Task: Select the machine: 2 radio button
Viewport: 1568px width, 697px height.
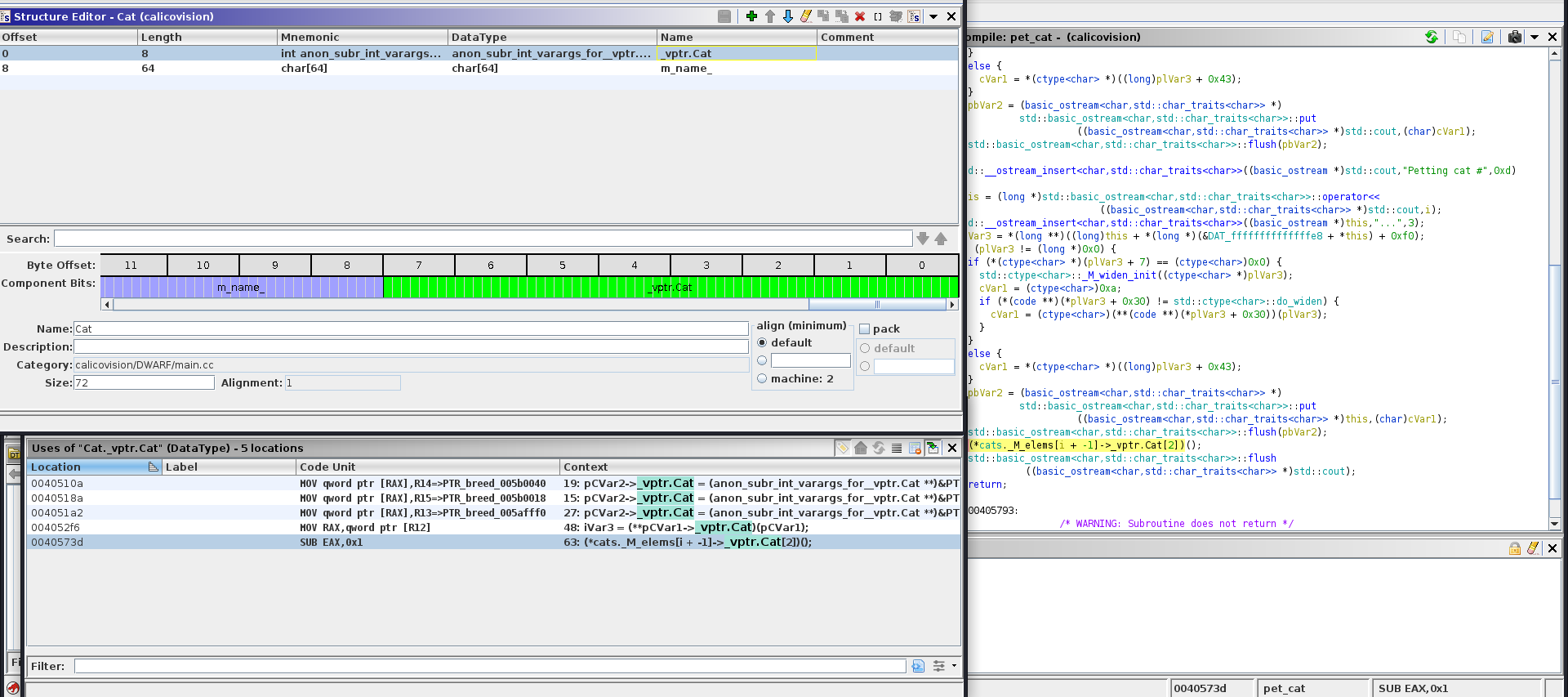Action: [x=762, y=378]
